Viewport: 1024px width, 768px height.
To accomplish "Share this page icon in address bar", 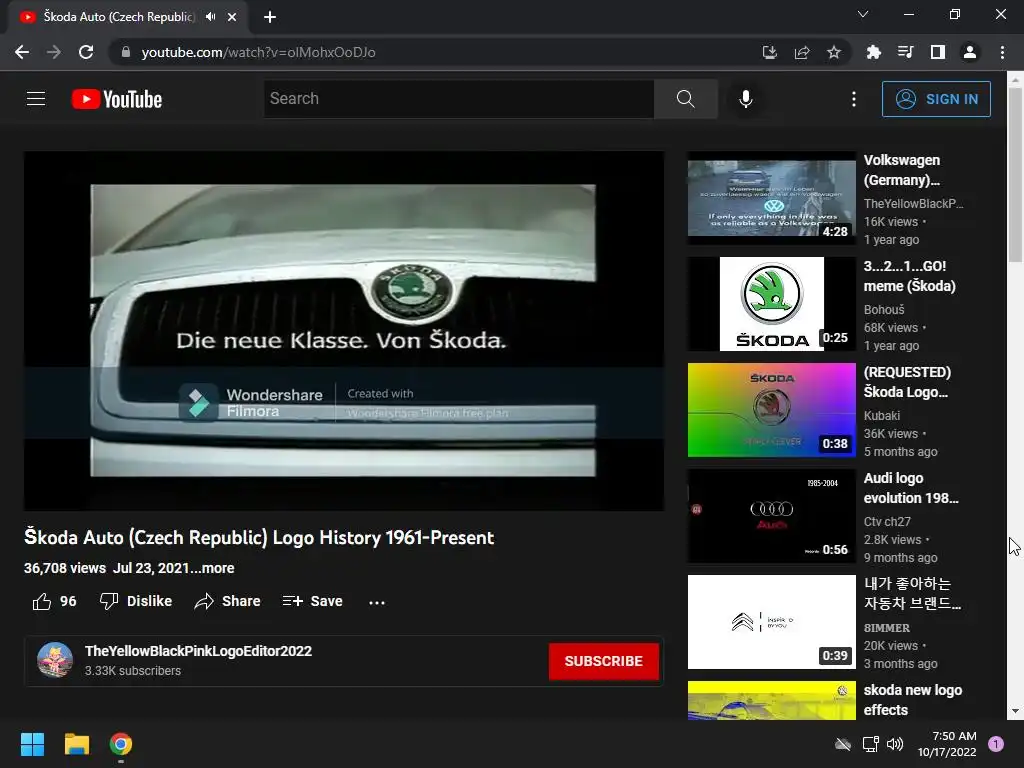I will click(802, 52).
